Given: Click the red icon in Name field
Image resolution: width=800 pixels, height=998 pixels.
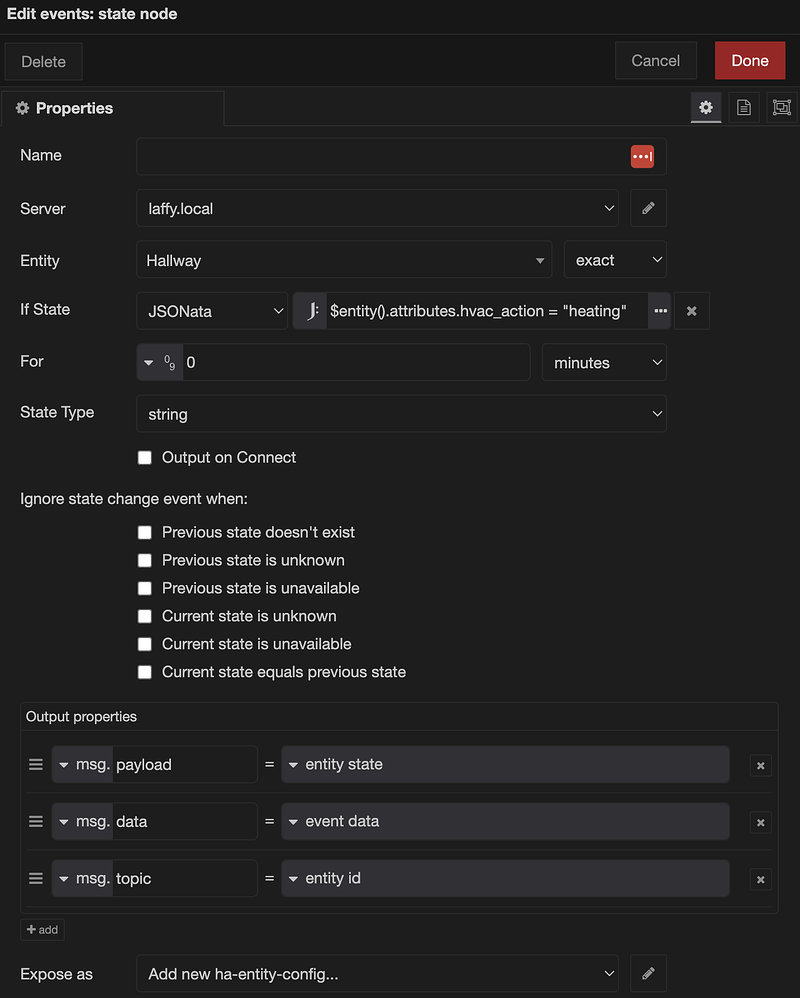Looking at the screenshot, I should (642, 156).
